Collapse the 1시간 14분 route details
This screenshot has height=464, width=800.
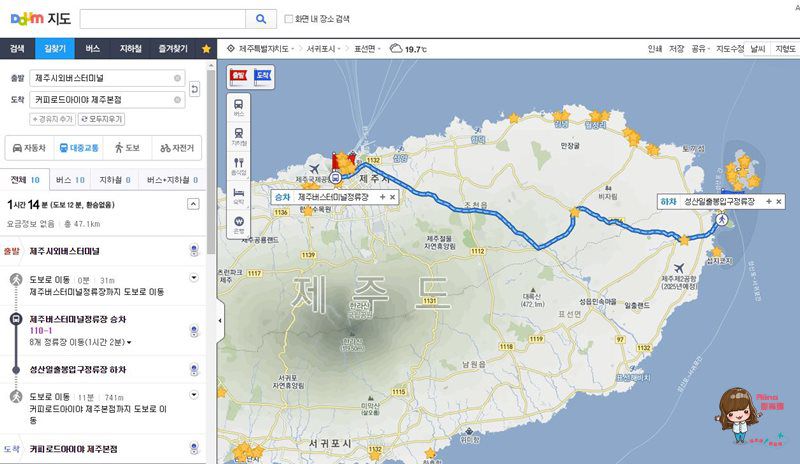[193, 204]
